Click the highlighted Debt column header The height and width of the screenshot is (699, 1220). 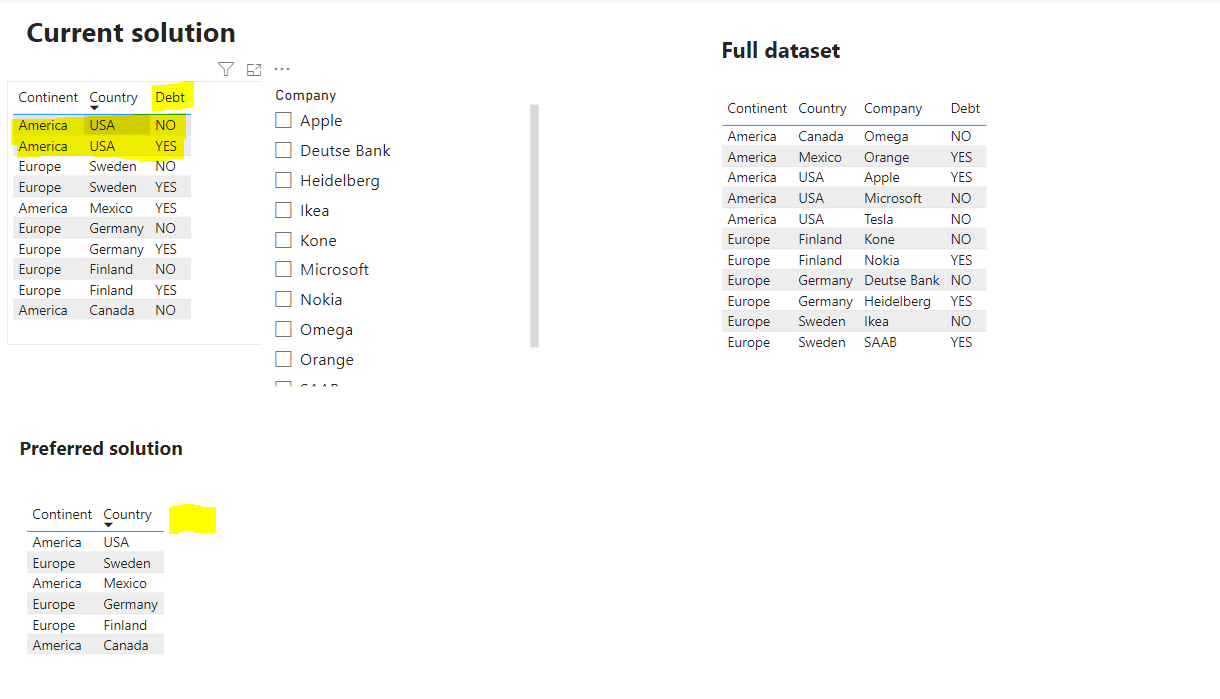point(170,97)
